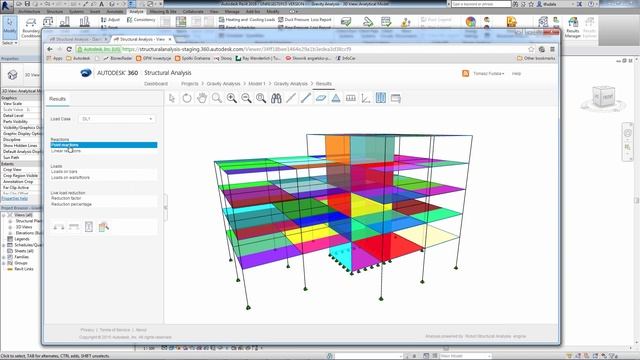Switch to Structural Analysis - View browser tab
This screenshot has width=640, height=360.
click(x=142, y=39)
